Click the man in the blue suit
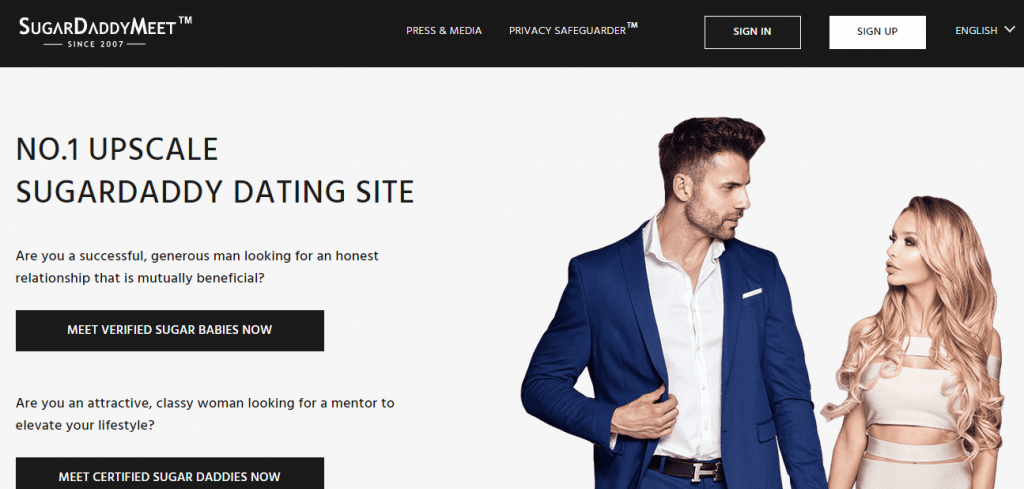 tap(673, 307)
